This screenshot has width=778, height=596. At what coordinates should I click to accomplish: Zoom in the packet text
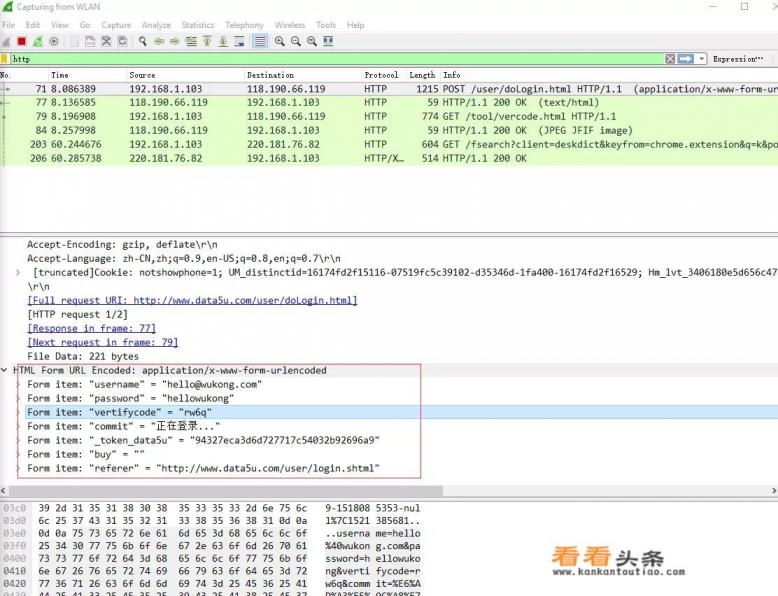point(280,41)
